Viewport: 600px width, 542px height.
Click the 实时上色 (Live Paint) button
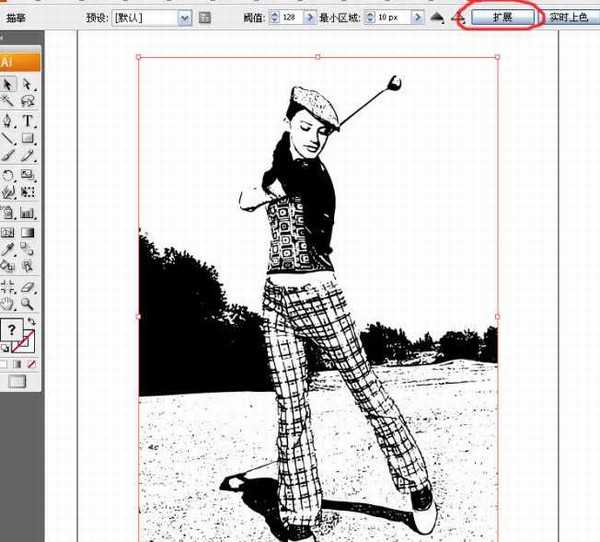pos(572,18)
